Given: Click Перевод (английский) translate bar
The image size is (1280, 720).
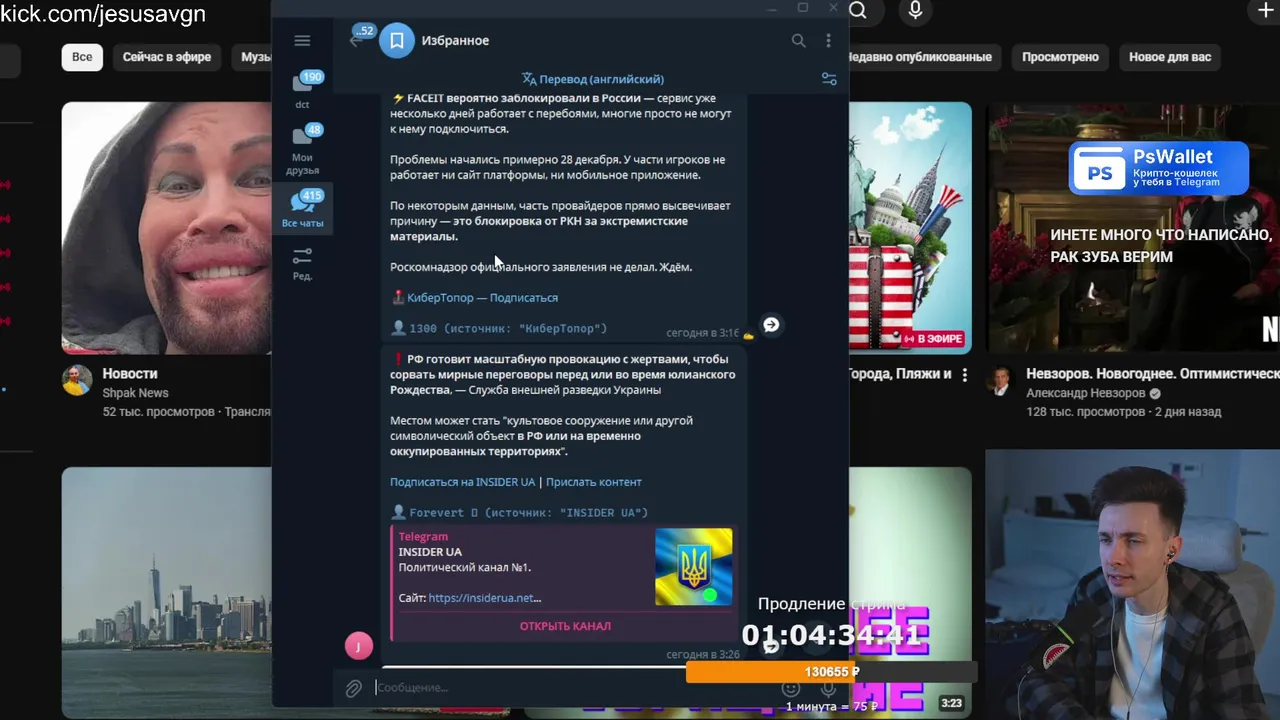Looking at the screenshot, I should [593, 79].
